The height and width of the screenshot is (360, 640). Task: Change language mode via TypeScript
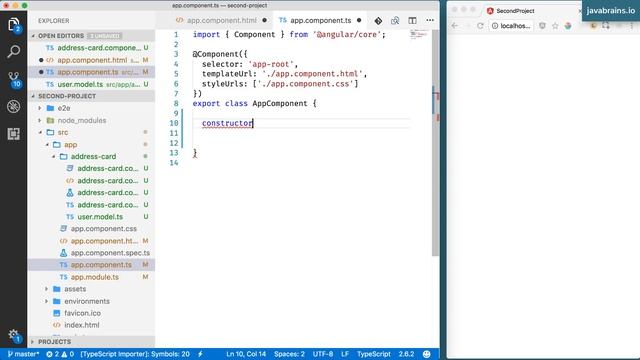[373, 354]
